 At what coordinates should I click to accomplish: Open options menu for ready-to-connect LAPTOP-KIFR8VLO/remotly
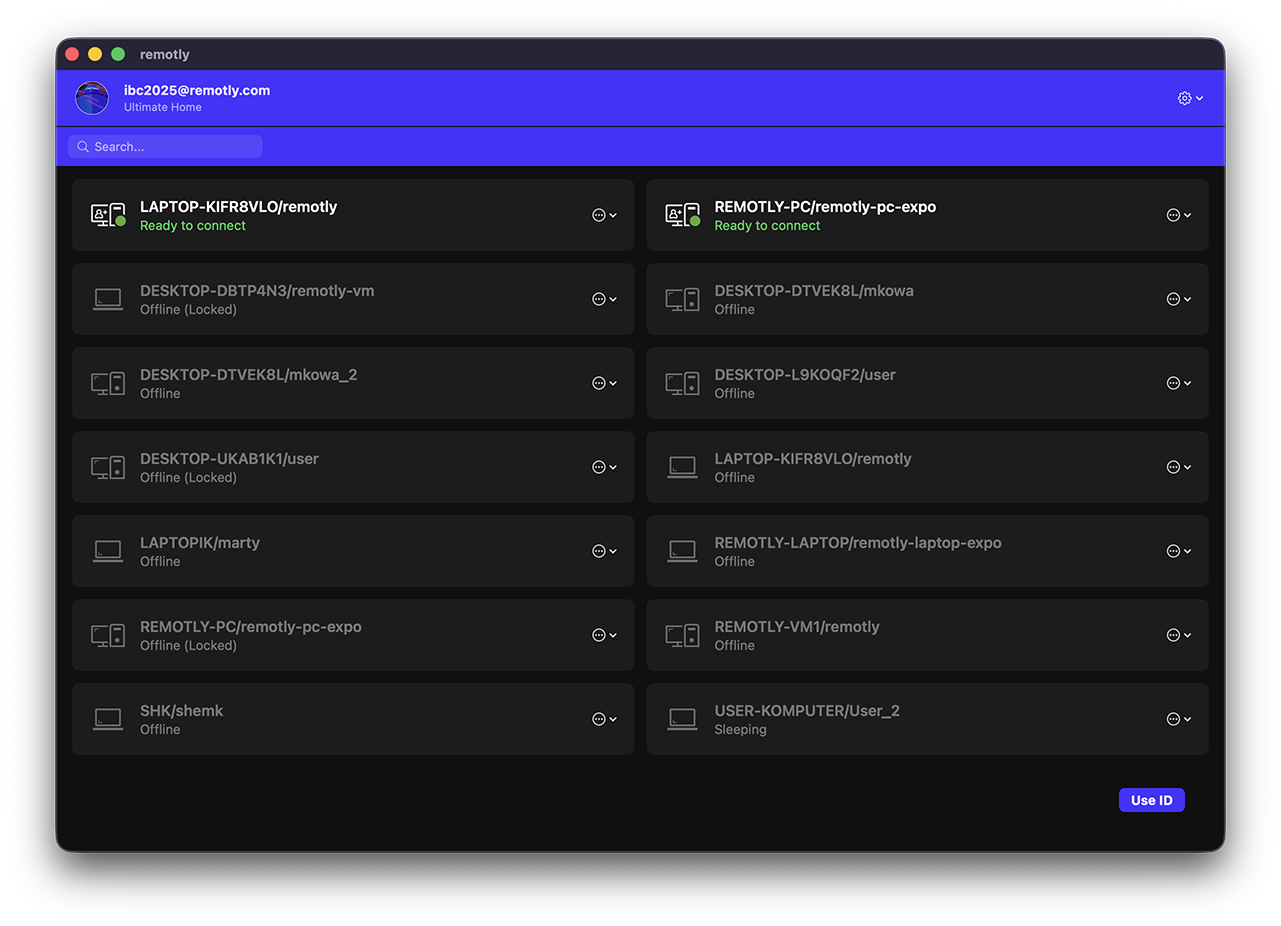pyautogui.click(x=604, y=215)
